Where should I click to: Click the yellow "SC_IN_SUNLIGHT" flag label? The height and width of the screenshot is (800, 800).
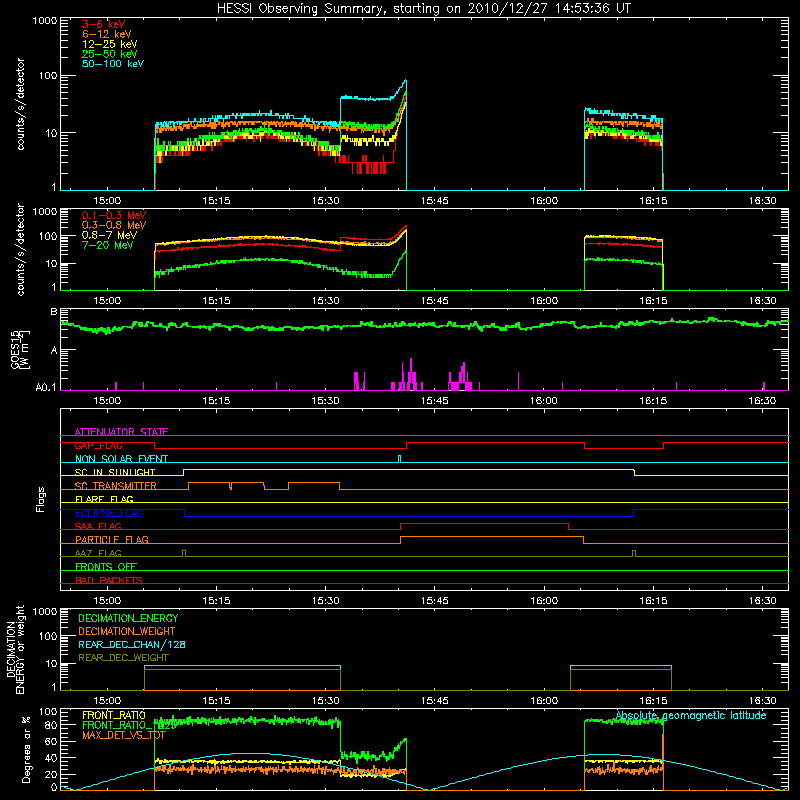(x=115, y=472)
